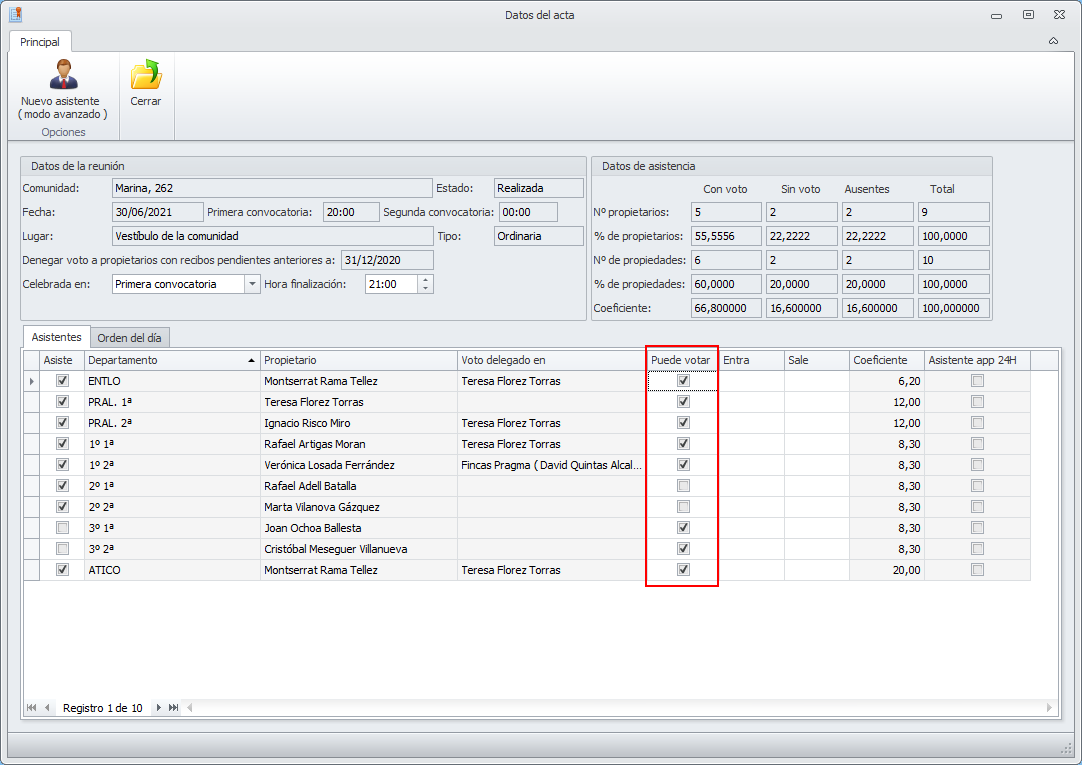The width and height of the screenshot is (1082, 765).
Task: Enable Puede votar for Rafael Adell Batalla
Action: coord(683,485)
